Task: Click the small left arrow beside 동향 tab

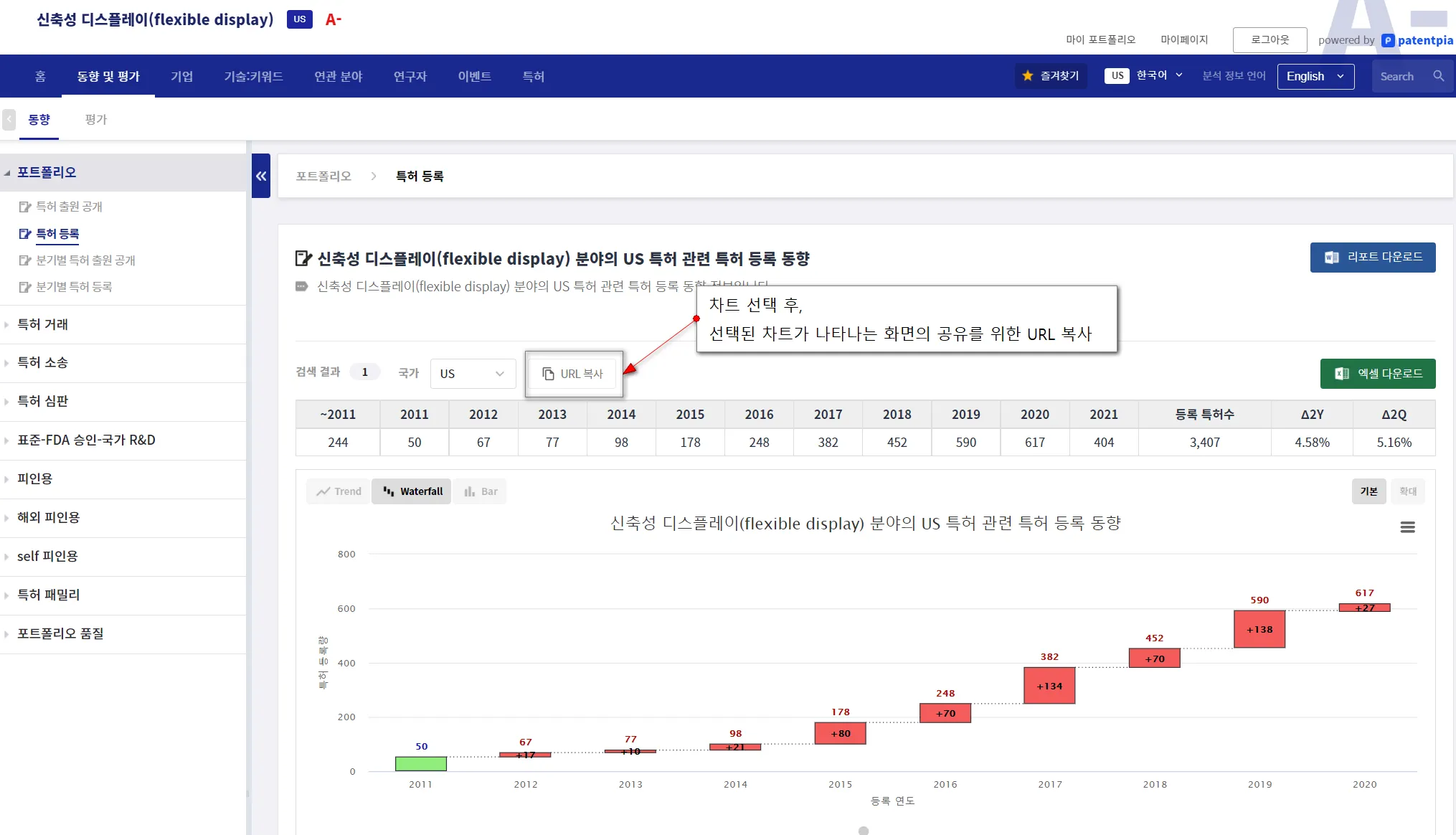Action: [9, 119]
